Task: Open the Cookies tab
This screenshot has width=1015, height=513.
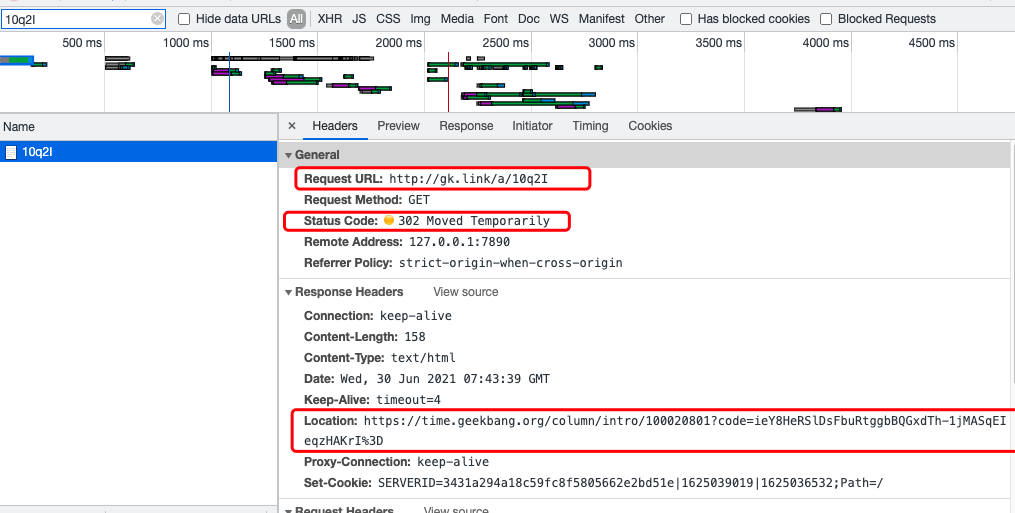Action: [x=650, y=126]
